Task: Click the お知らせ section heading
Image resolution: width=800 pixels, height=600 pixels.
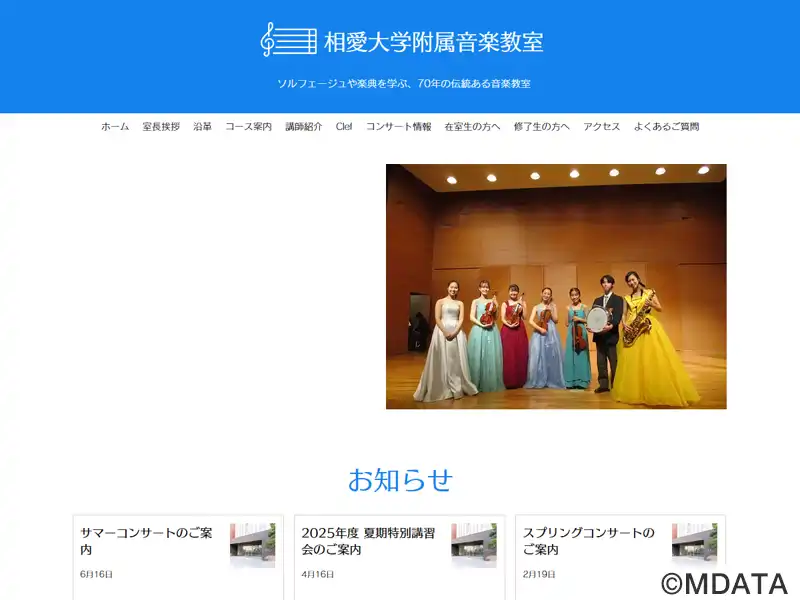Action: click(400, 480)
